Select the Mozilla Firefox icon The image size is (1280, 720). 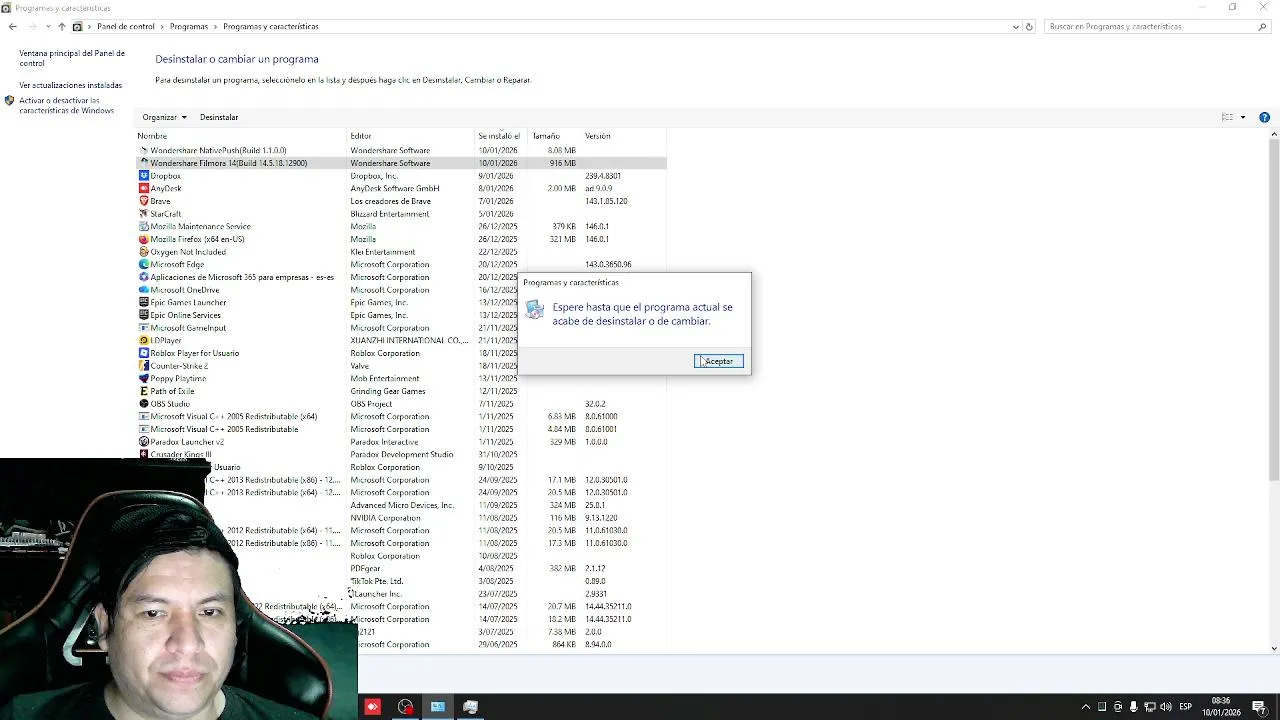pos(144,239)
